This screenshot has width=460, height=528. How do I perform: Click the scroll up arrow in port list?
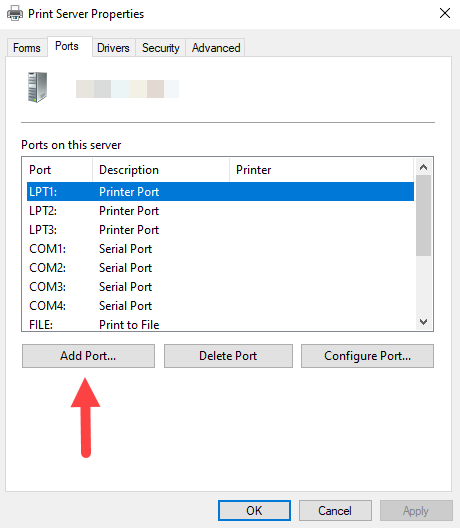[x=423, y=167]
